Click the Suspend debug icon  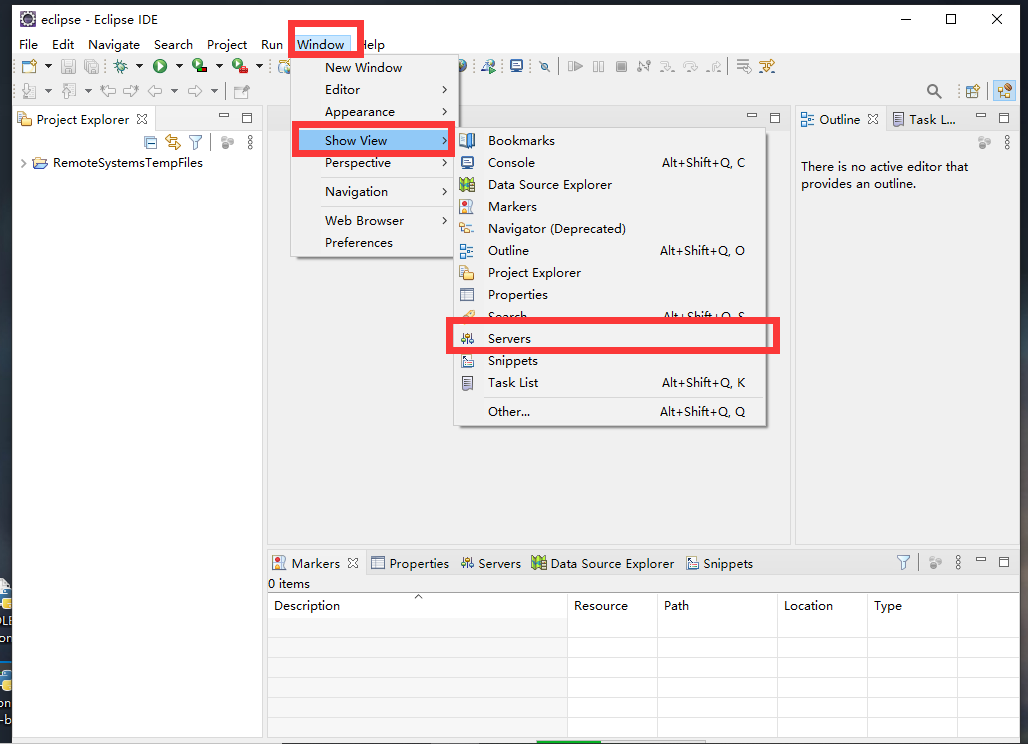[599, 66]
